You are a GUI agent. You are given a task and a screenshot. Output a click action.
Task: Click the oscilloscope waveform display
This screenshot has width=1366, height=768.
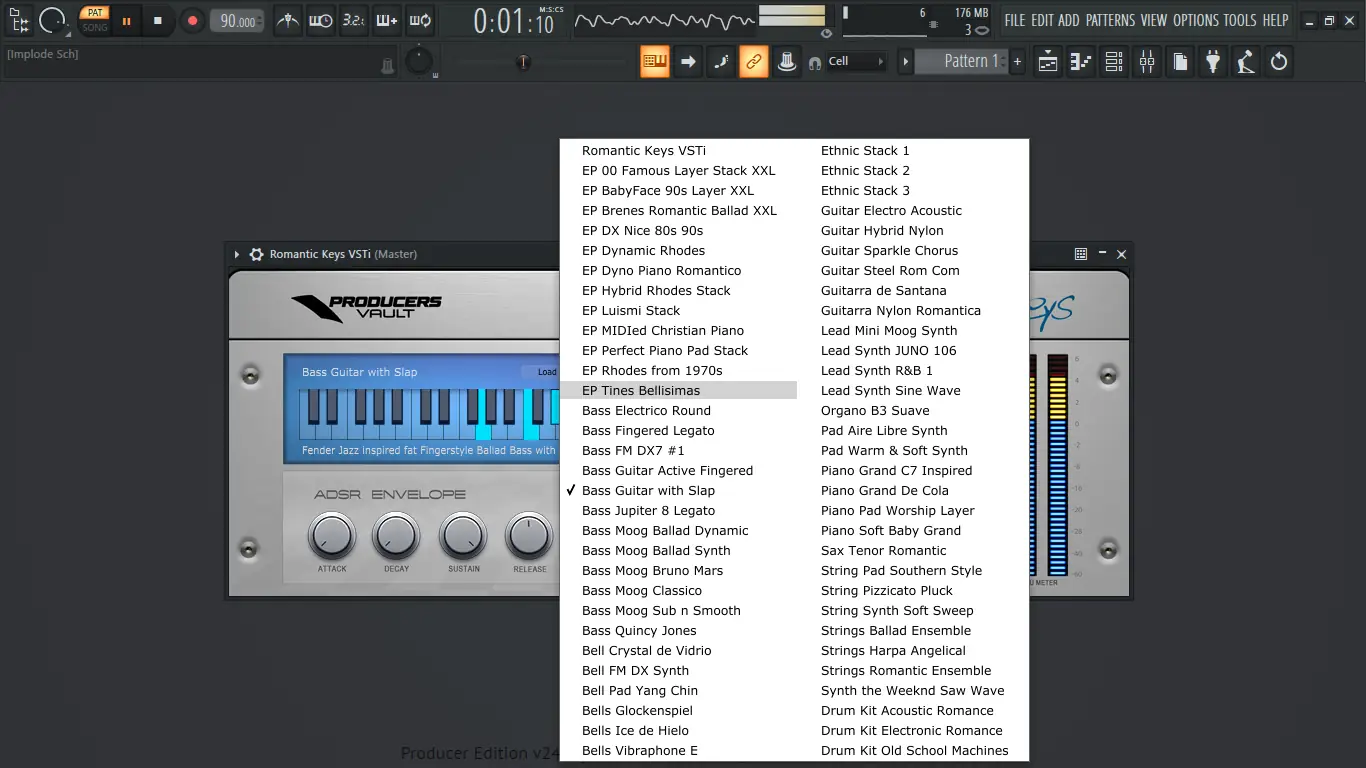664,20
